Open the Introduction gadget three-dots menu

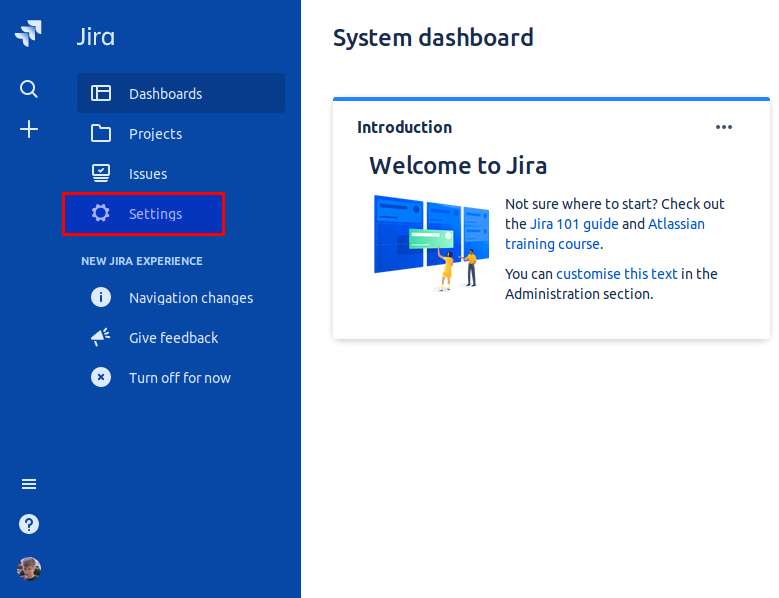pyautogui.click(x=724, y=127)
